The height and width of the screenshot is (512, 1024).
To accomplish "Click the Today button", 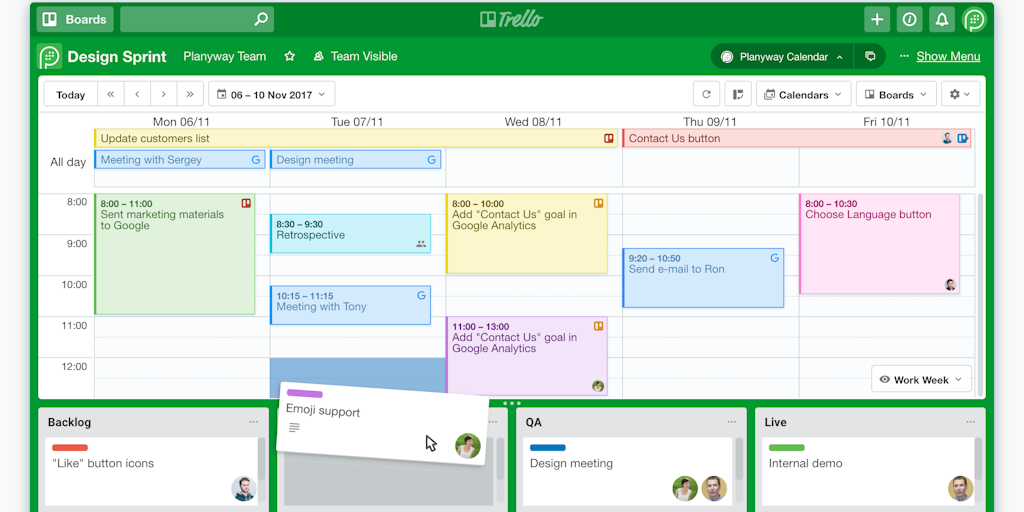I will [71, 95].
